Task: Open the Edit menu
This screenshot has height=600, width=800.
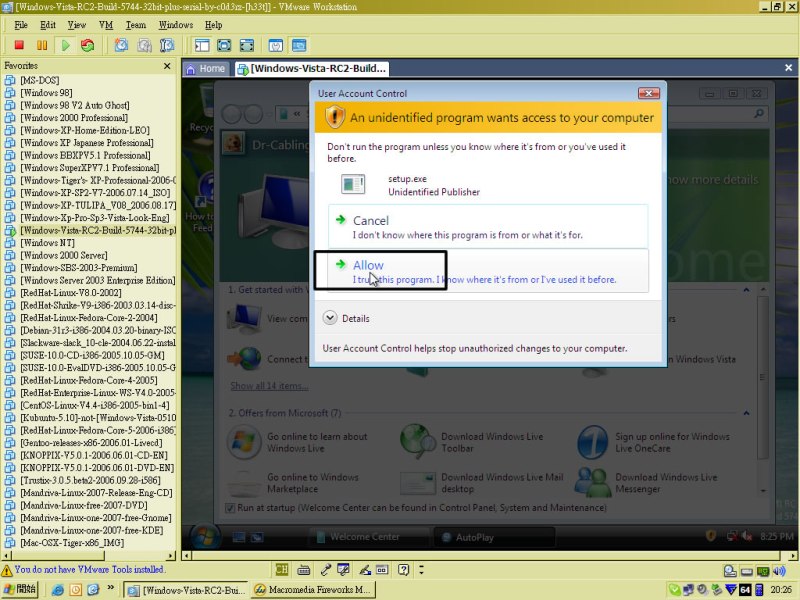Action: coord(47,25)
